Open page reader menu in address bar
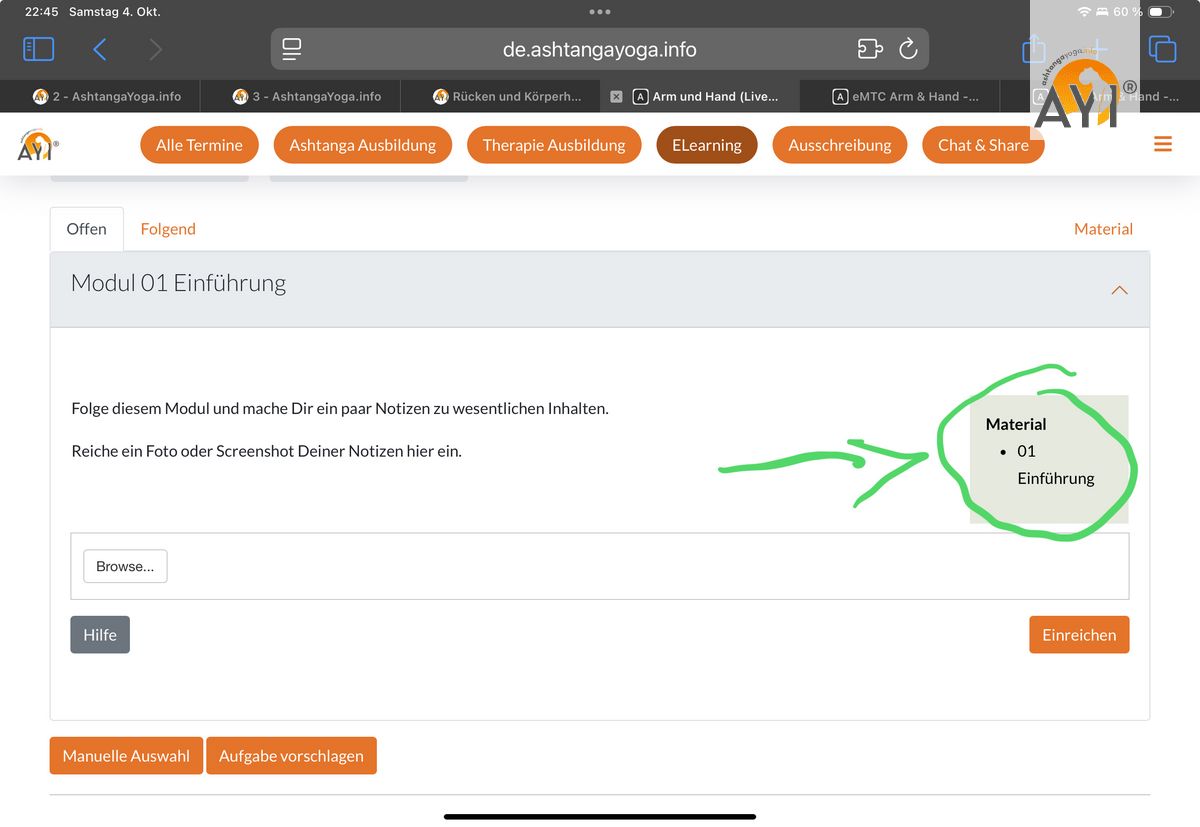The width and height of the screenshot is (1200, 827). click(292, 49)
